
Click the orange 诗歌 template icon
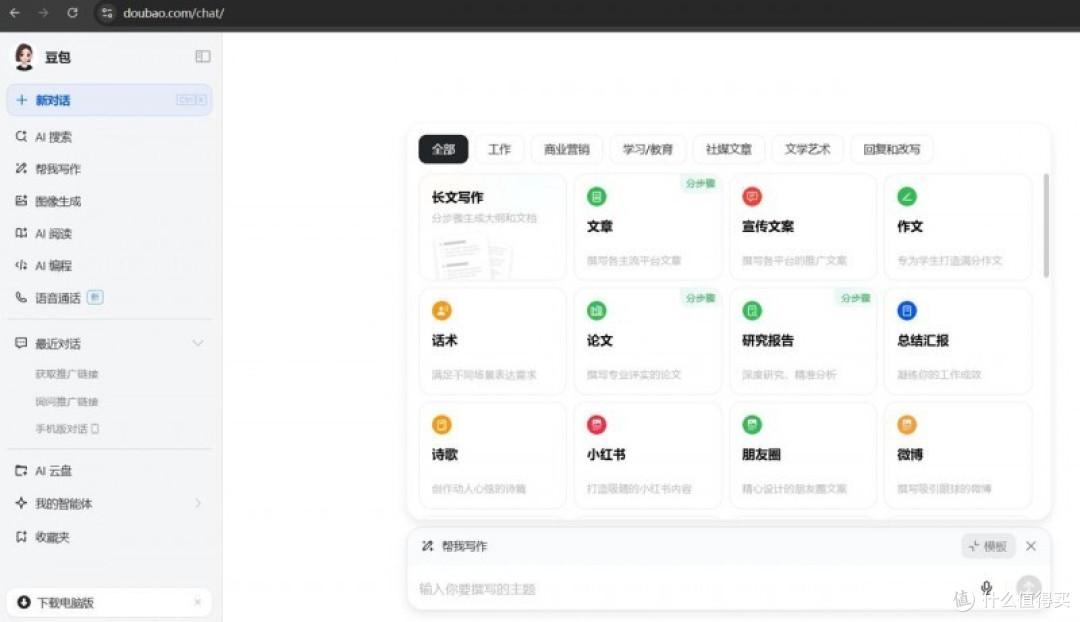pos(442,424)
